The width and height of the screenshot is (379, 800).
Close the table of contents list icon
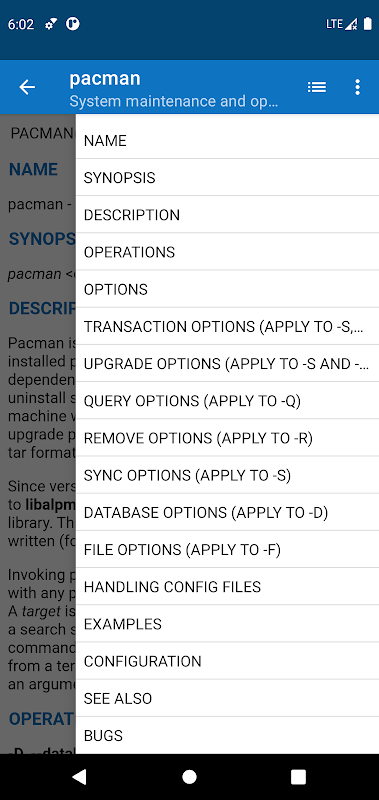(x=317, y=87)
